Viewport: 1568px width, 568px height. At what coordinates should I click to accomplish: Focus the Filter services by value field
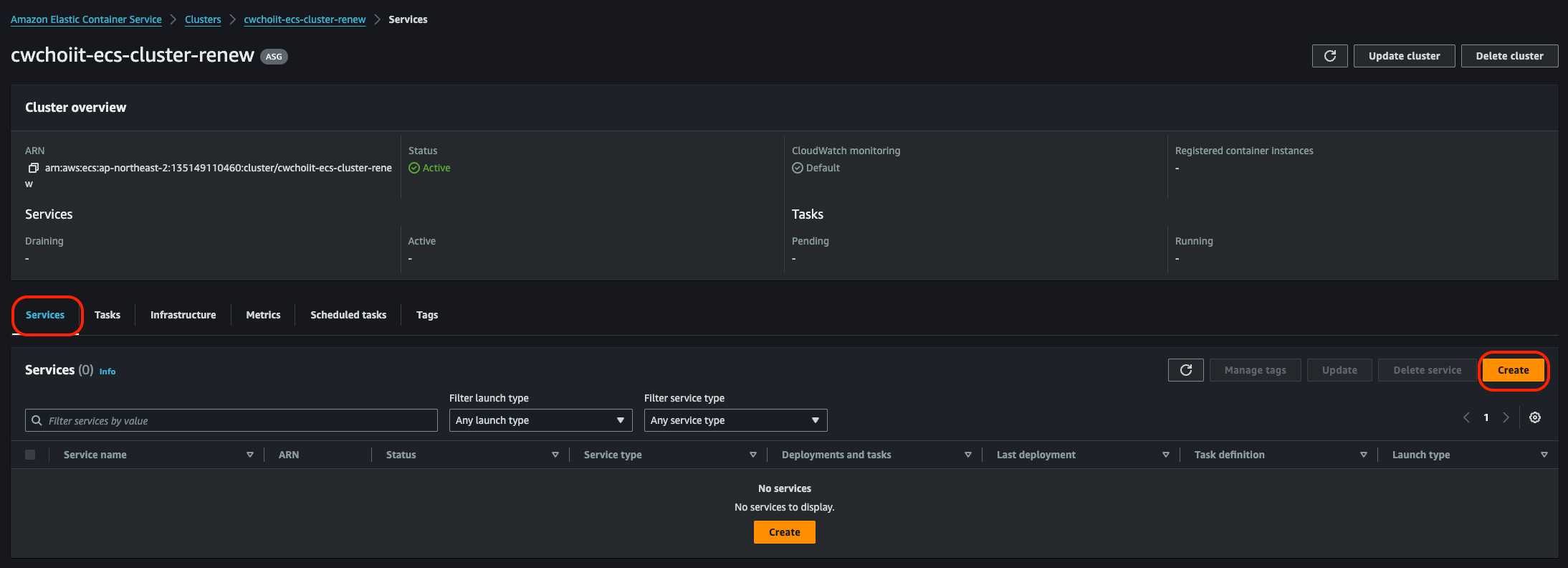[231, 420]
